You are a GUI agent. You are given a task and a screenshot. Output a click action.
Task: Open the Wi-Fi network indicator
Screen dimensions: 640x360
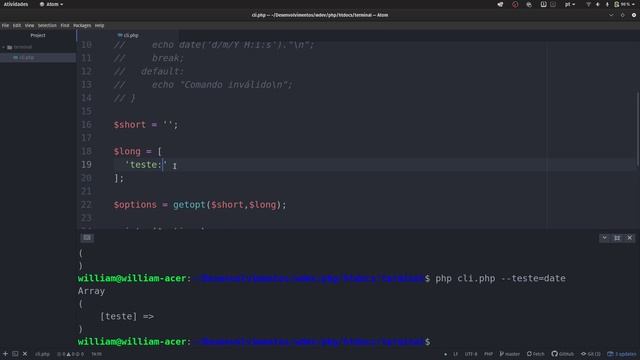click(x=588, y=4)
